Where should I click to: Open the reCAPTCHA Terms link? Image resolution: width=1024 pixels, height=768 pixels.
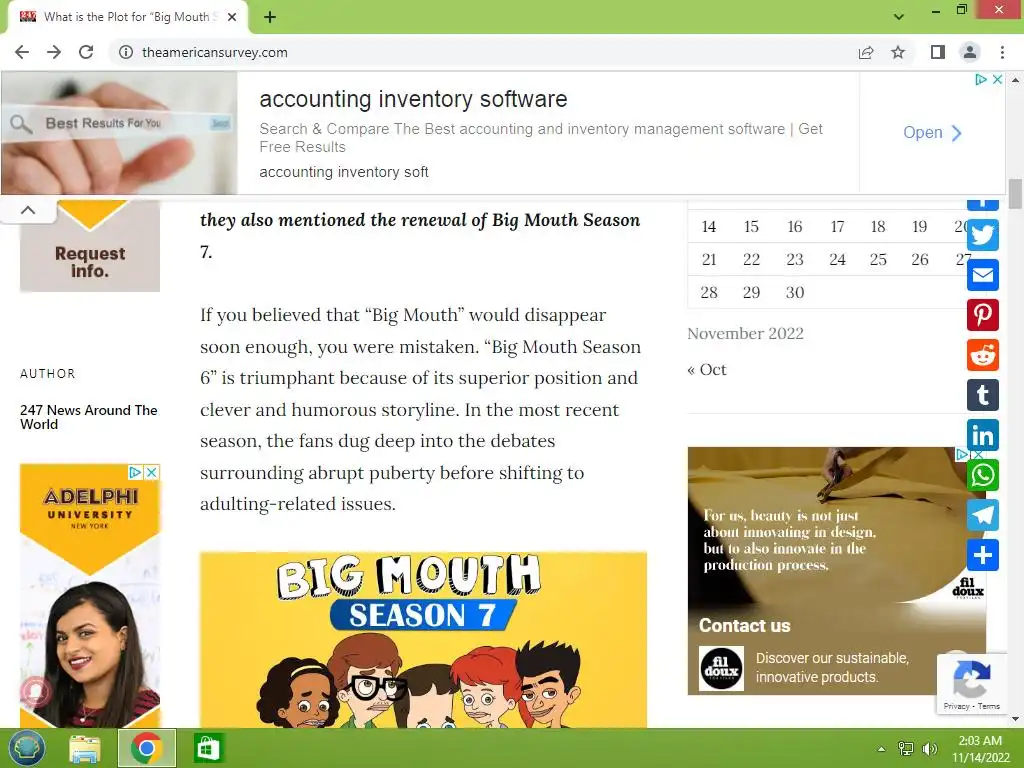(989, 706)
